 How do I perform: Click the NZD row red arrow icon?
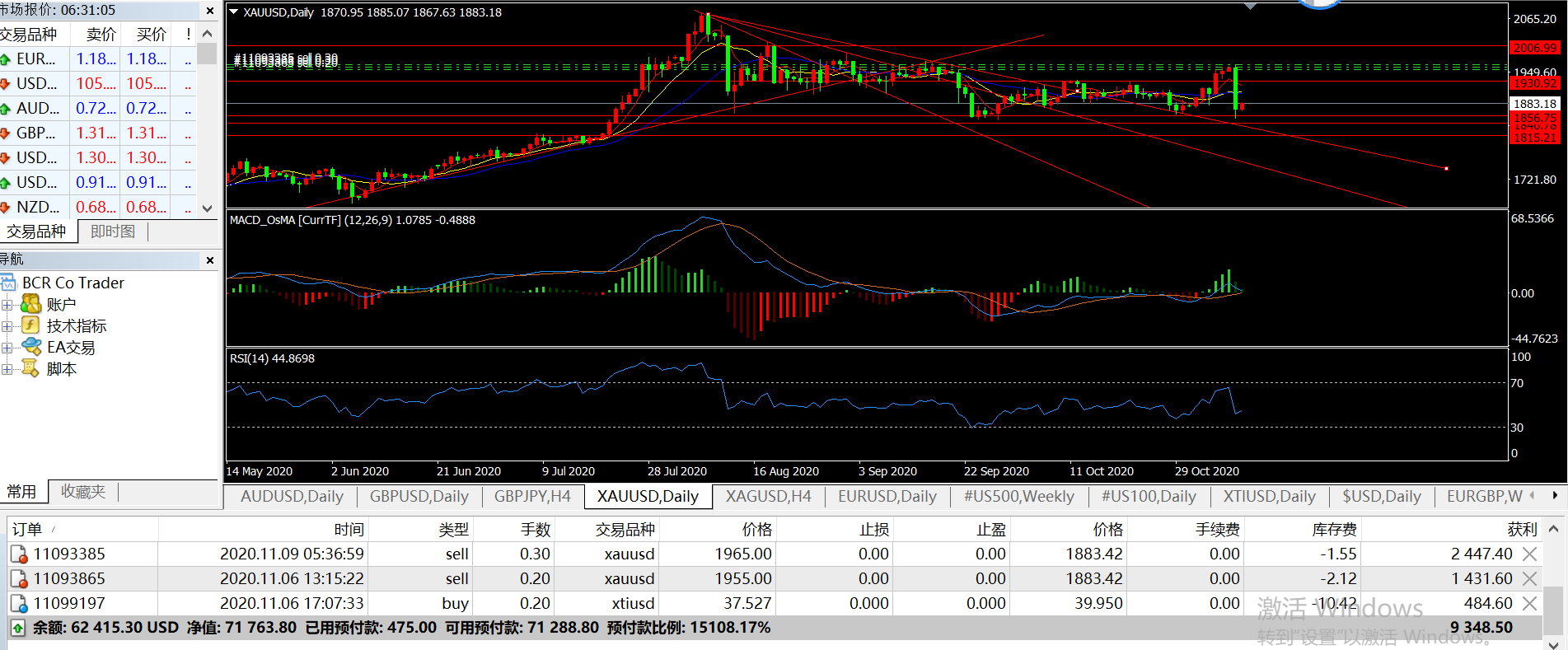point(5,208)
